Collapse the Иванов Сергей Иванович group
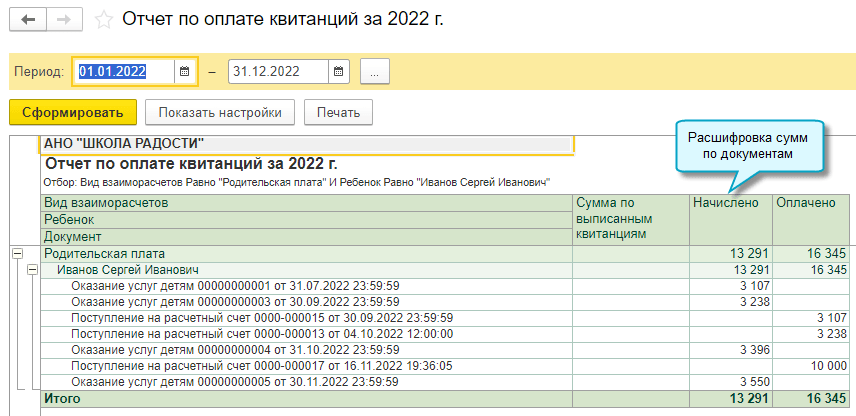 [31, 270]
